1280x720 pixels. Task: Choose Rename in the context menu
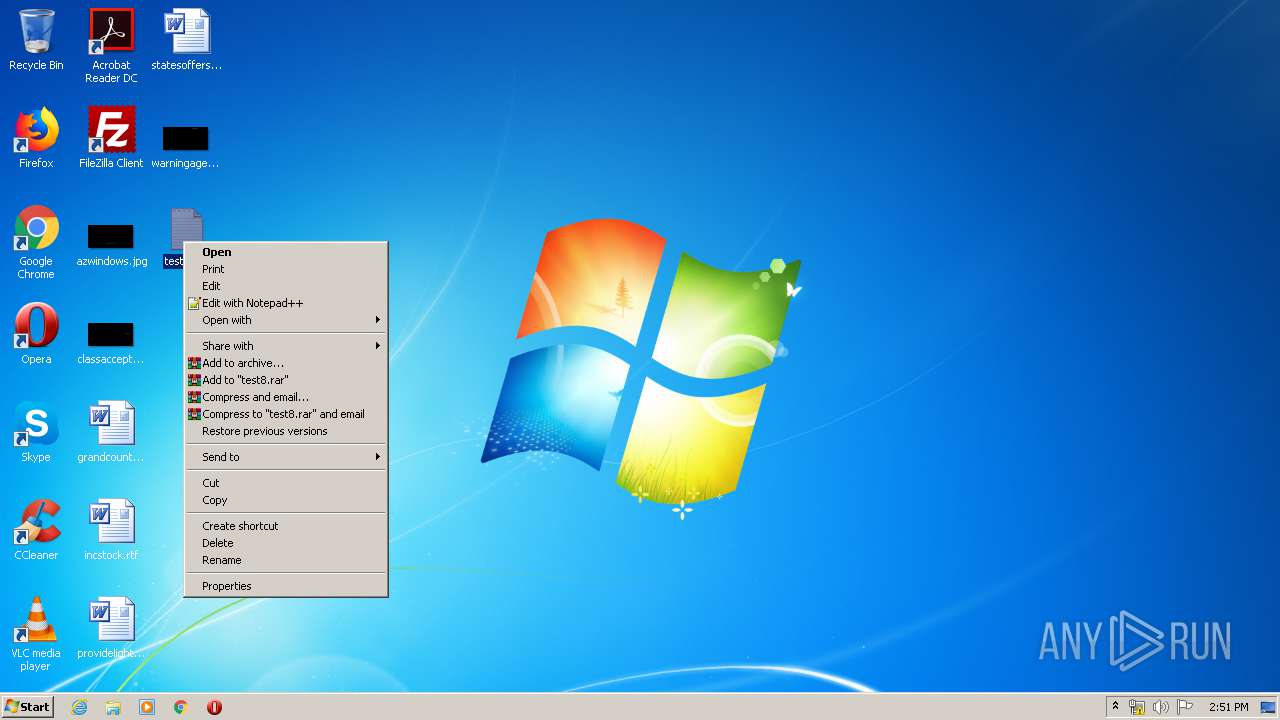[286, 560]
